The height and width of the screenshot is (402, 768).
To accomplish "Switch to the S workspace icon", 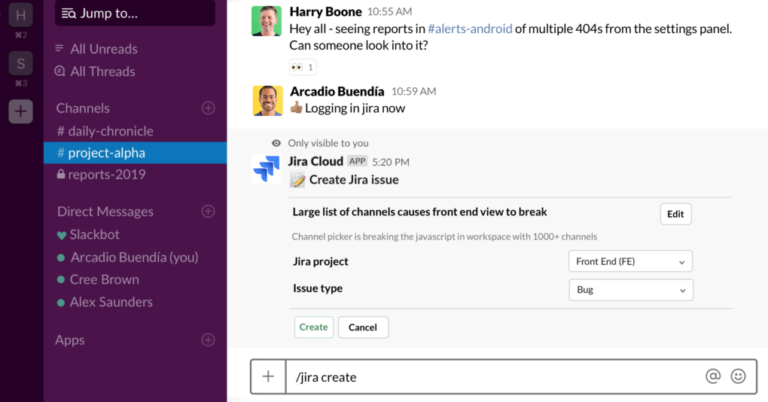I will coord(21,63).
